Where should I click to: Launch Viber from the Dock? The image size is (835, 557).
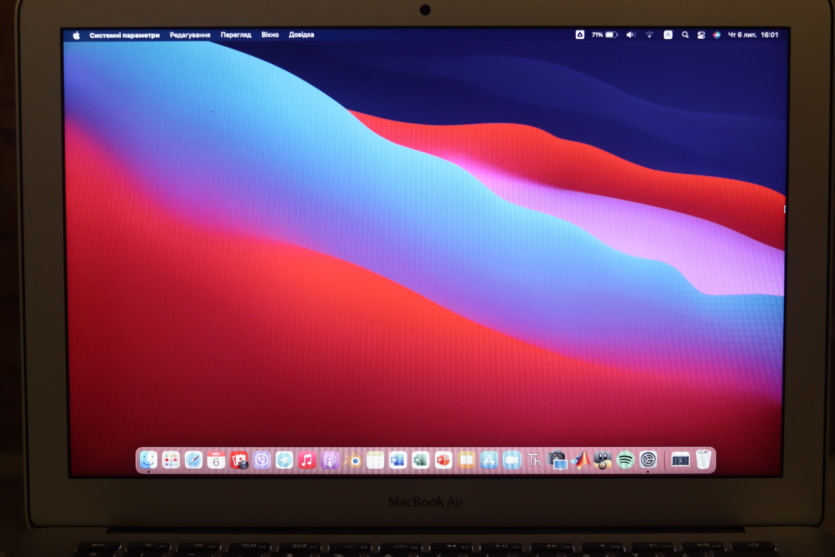click(261, 460)
